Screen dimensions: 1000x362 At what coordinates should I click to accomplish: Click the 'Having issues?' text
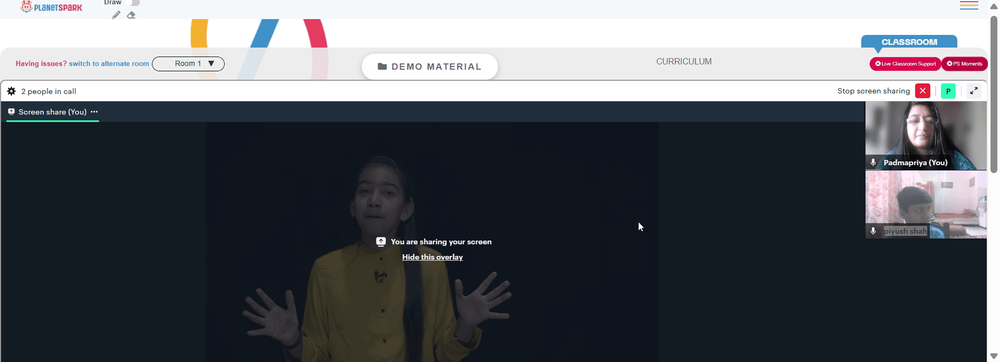[x=41, y=64]
